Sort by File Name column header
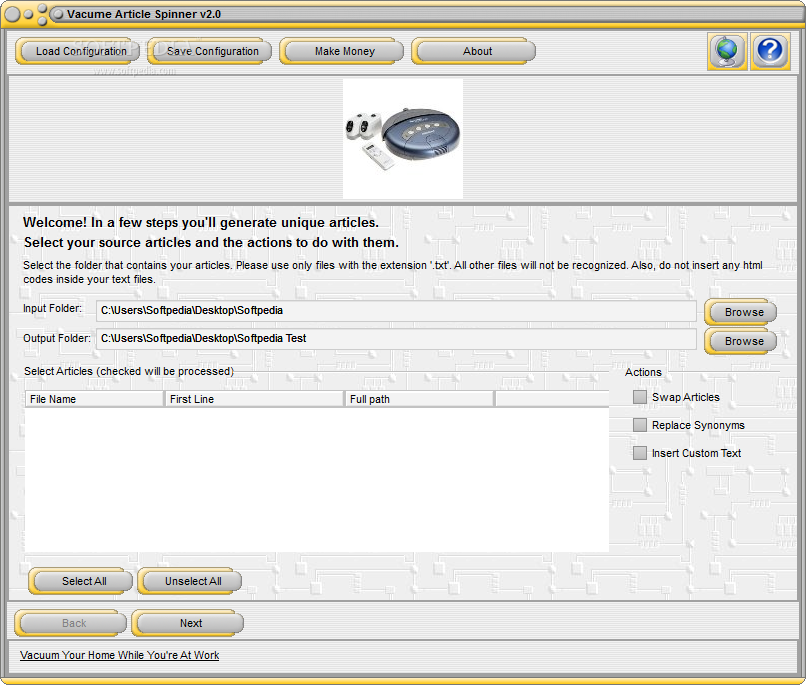Viewport: 806px width, 685px height. point(94,399)
